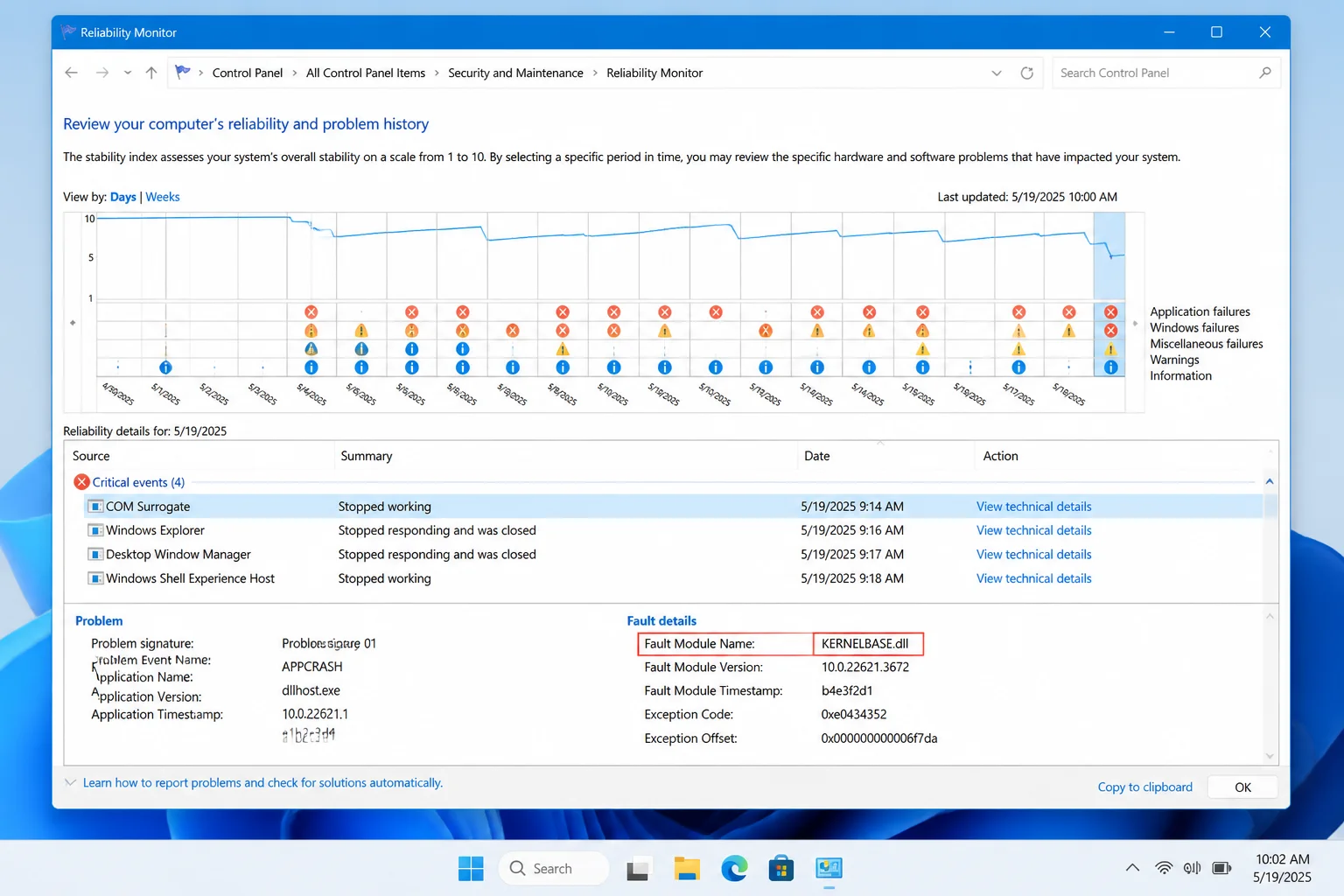Open Microsoft Store from the taskbar

(x=781, y=869)
